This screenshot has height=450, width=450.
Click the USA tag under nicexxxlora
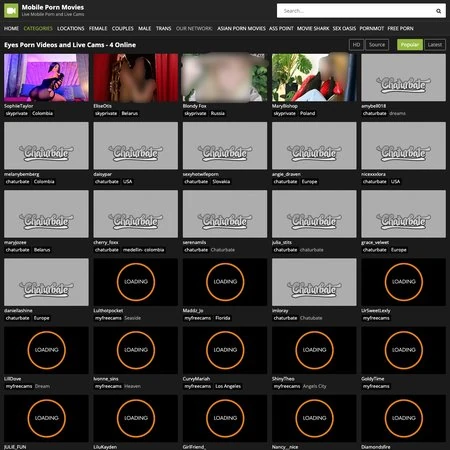click(x=395, y=182)
